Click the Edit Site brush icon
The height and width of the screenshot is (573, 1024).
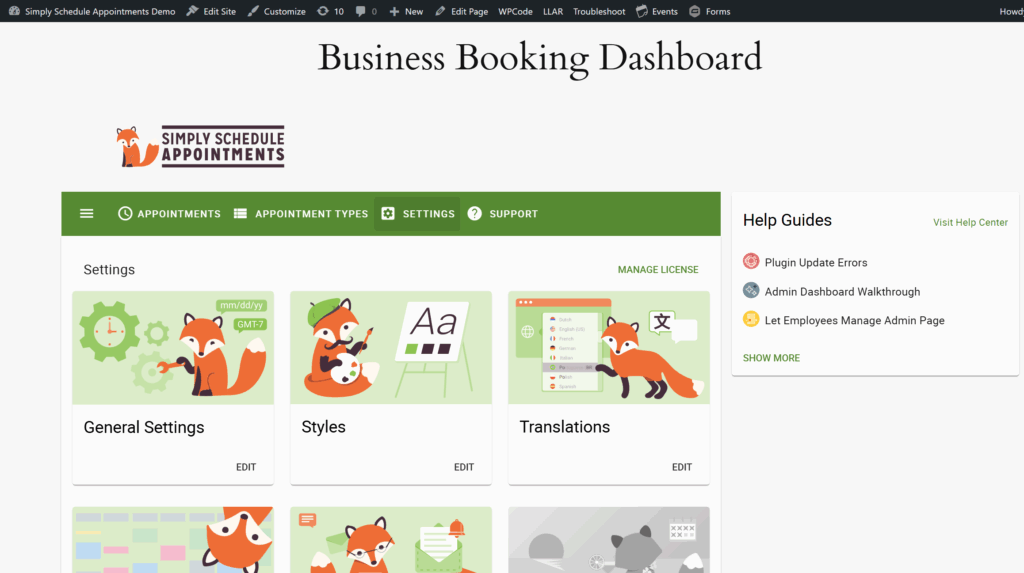coord(192,11)
